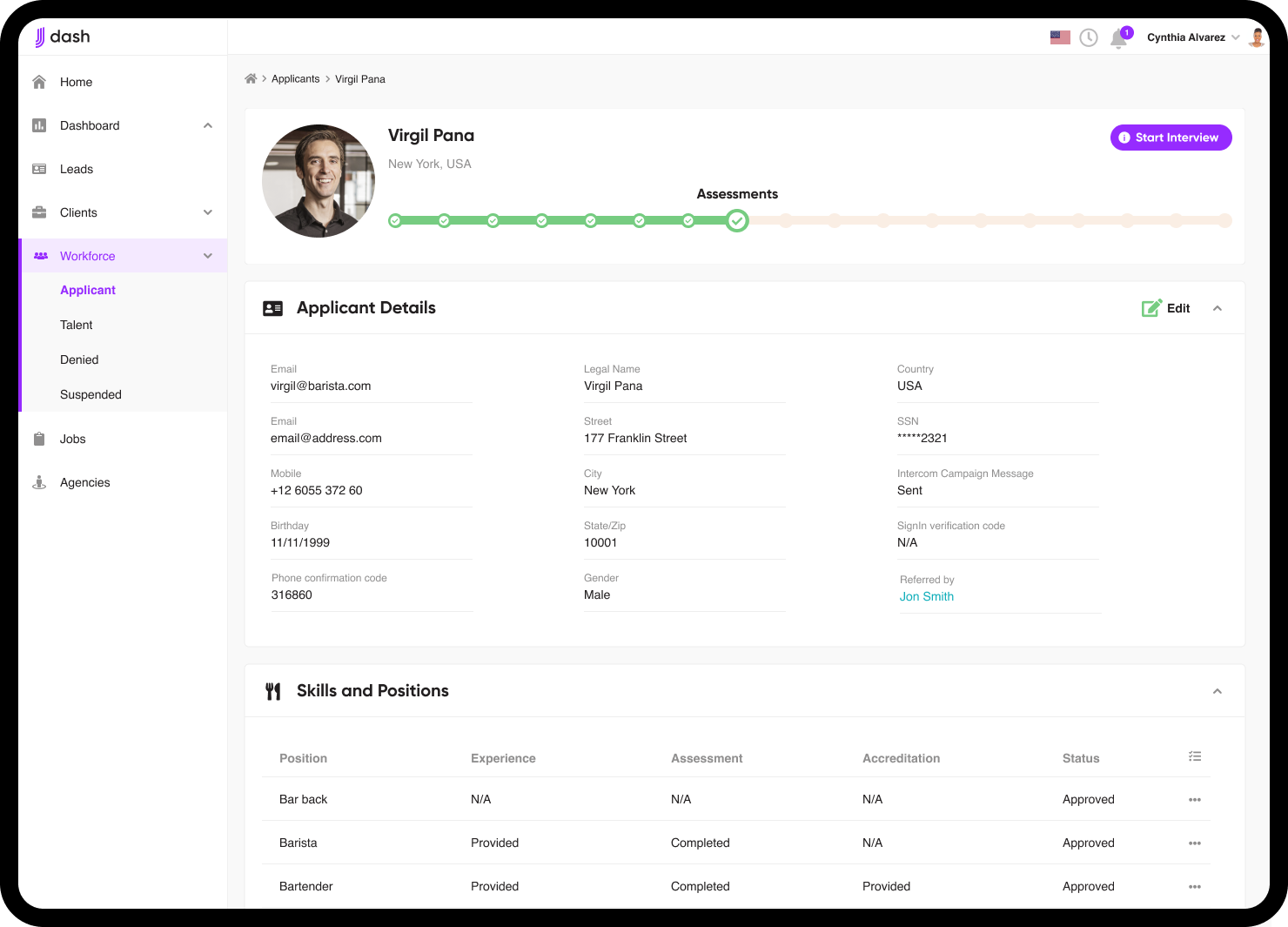Click Virgil Pana's profile photo
This screenshot has width=1288, height=927.
[x=319, y=181]
